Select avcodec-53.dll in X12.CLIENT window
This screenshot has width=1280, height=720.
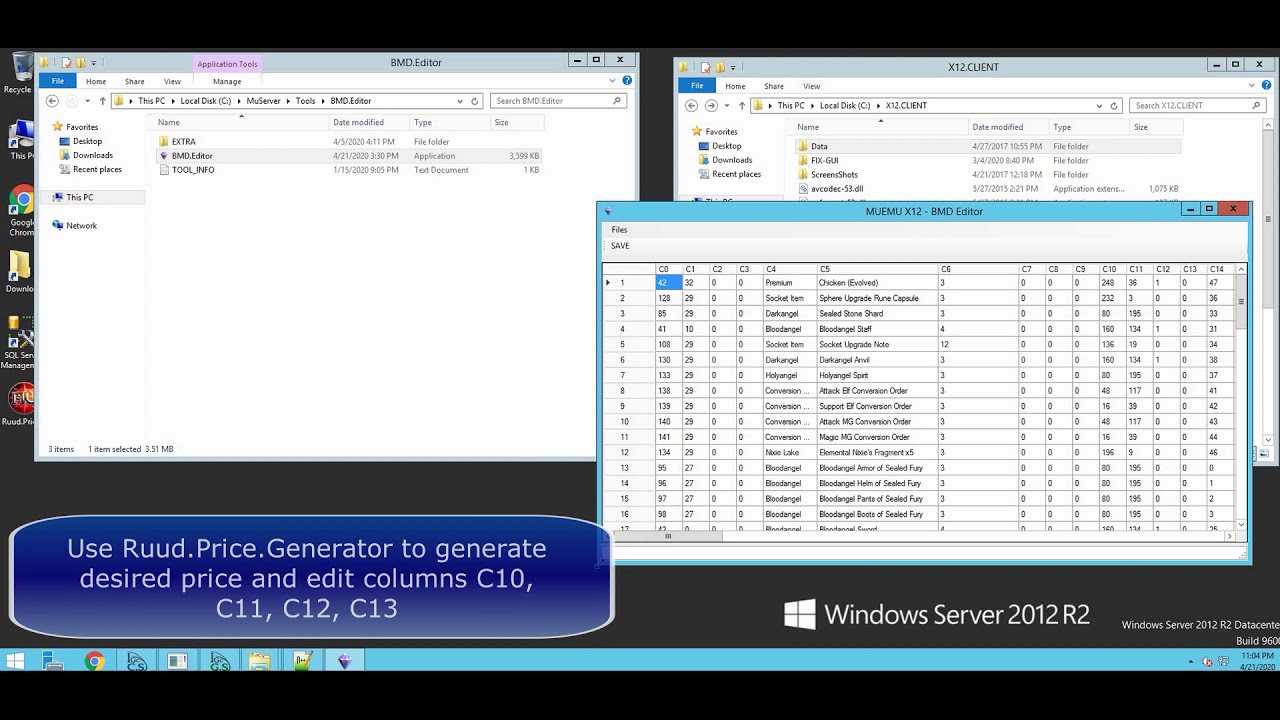tap(837, 188)
